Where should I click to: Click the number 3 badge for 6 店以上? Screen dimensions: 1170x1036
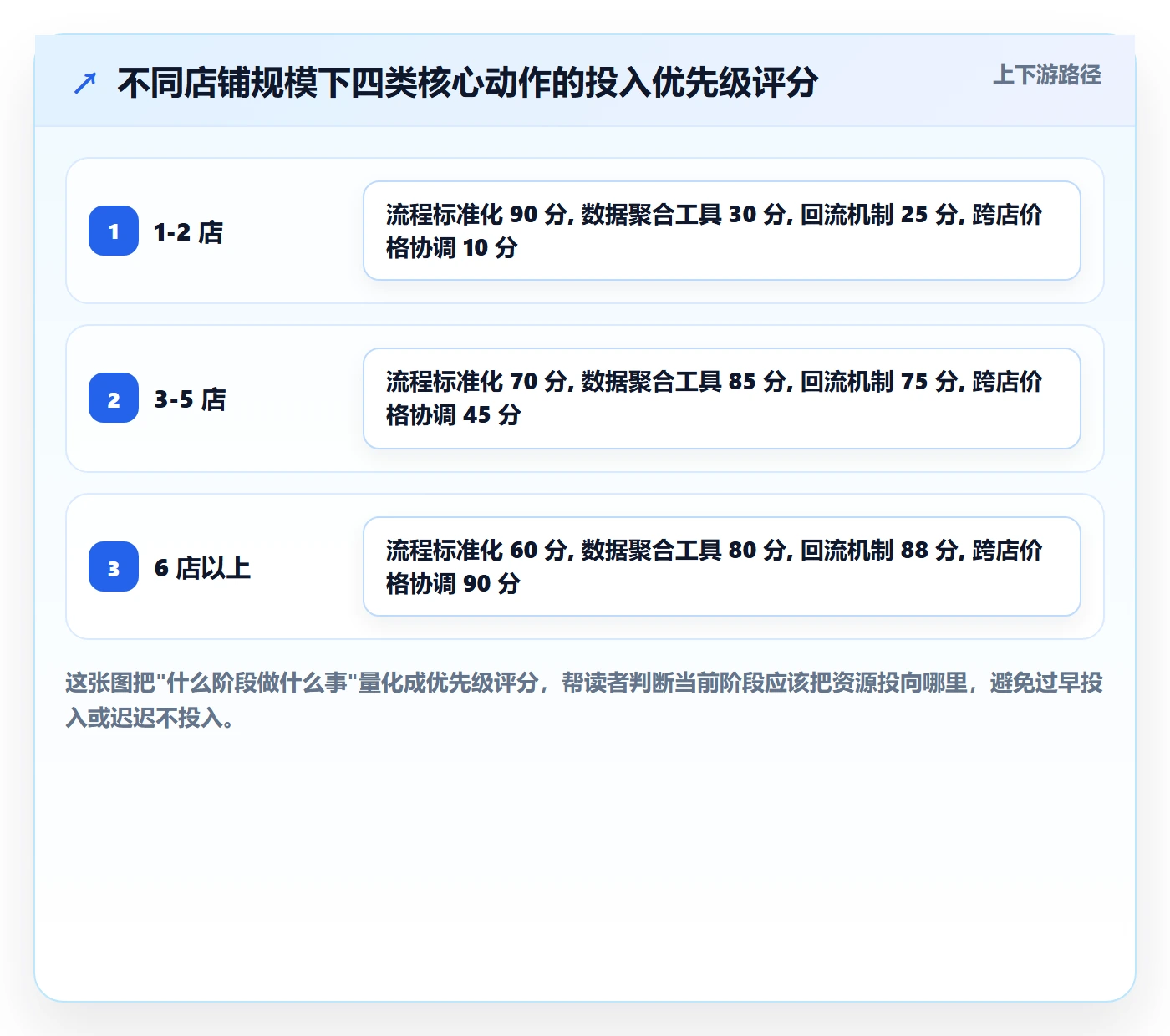[x=114, y=566]
